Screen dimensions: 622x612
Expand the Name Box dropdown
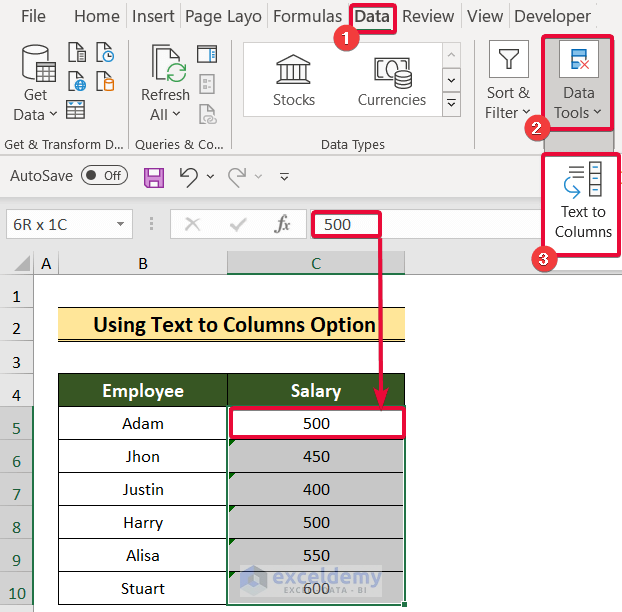point(121,224)
